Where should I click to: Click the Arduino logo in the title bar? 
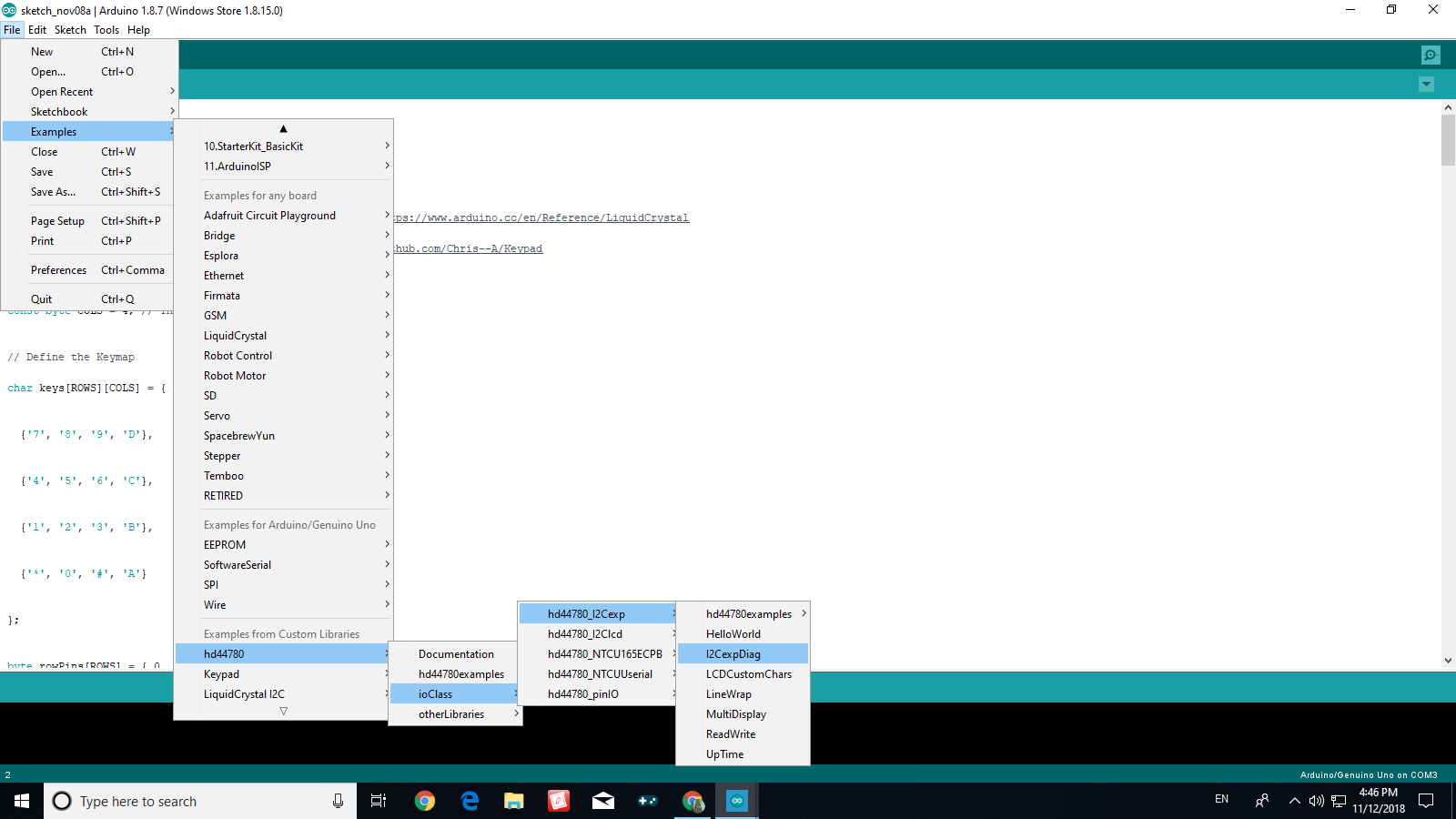point(9,10)
